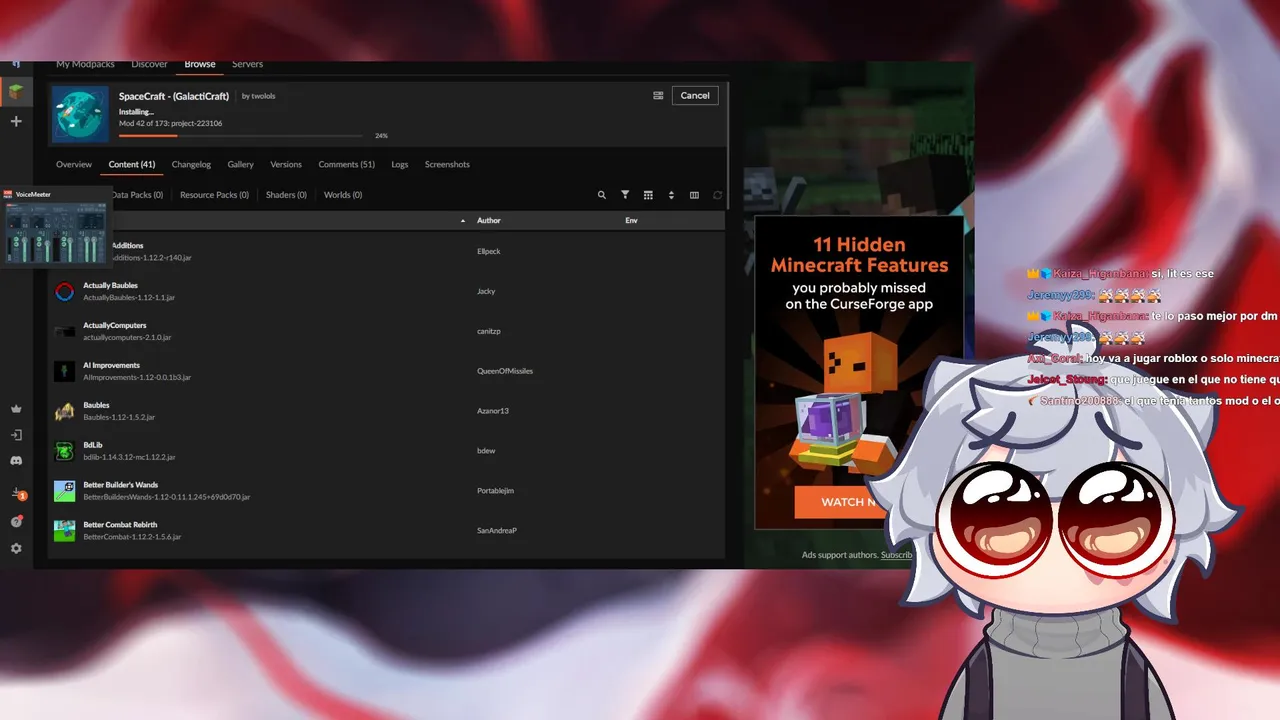This screenshot has width=1280, height=720.
Task: Click the Env column header
Action: coord(631,220)
